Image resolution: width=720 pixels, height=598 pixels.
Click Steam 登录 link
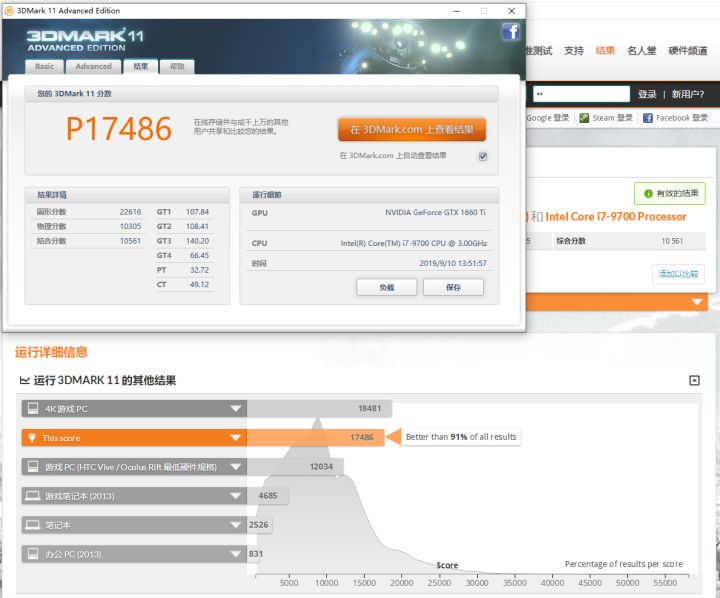(612, 118)
